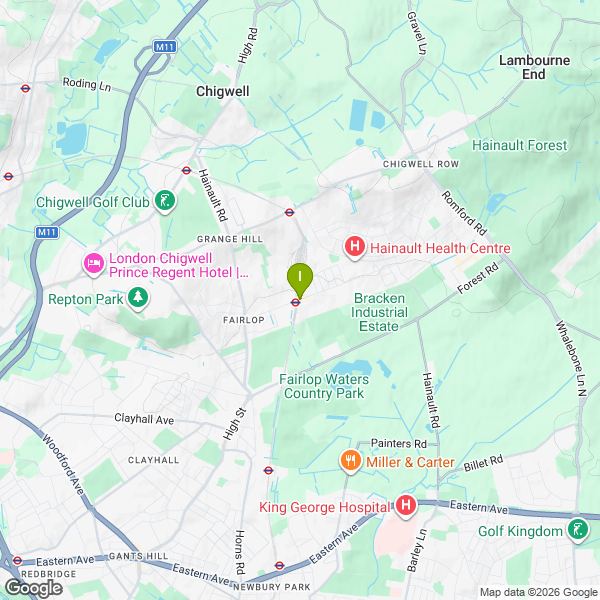Click the pink hotel bed icon
600x600 pixels.
tap(94, 264)
